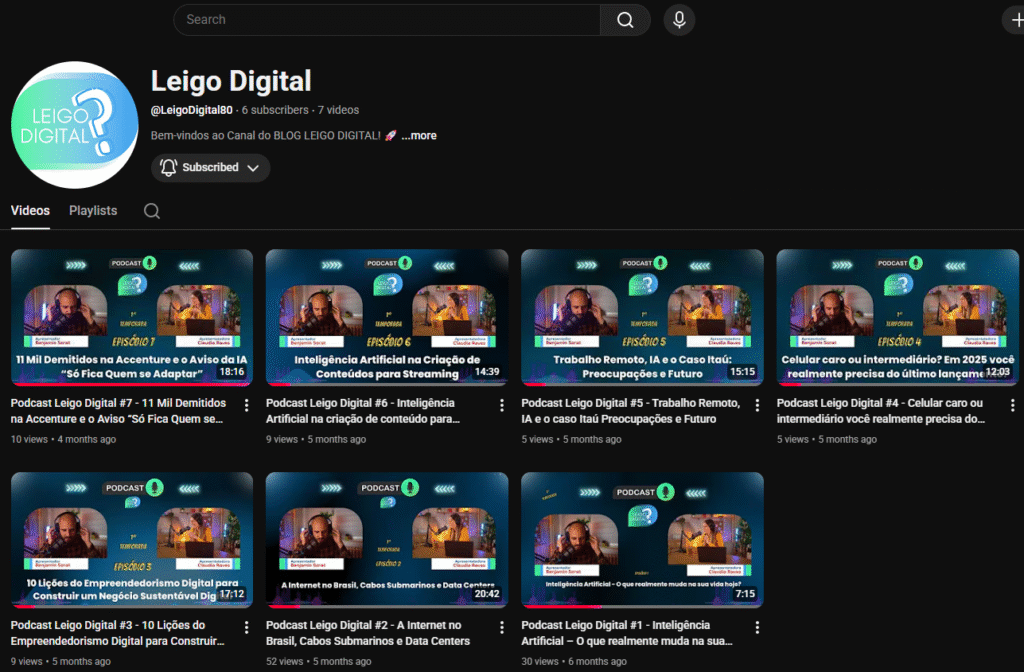
Task: Toggle options menu for Podcast Leigo Digital #4
Action: pyautogui.click(x=1013, y=405)
